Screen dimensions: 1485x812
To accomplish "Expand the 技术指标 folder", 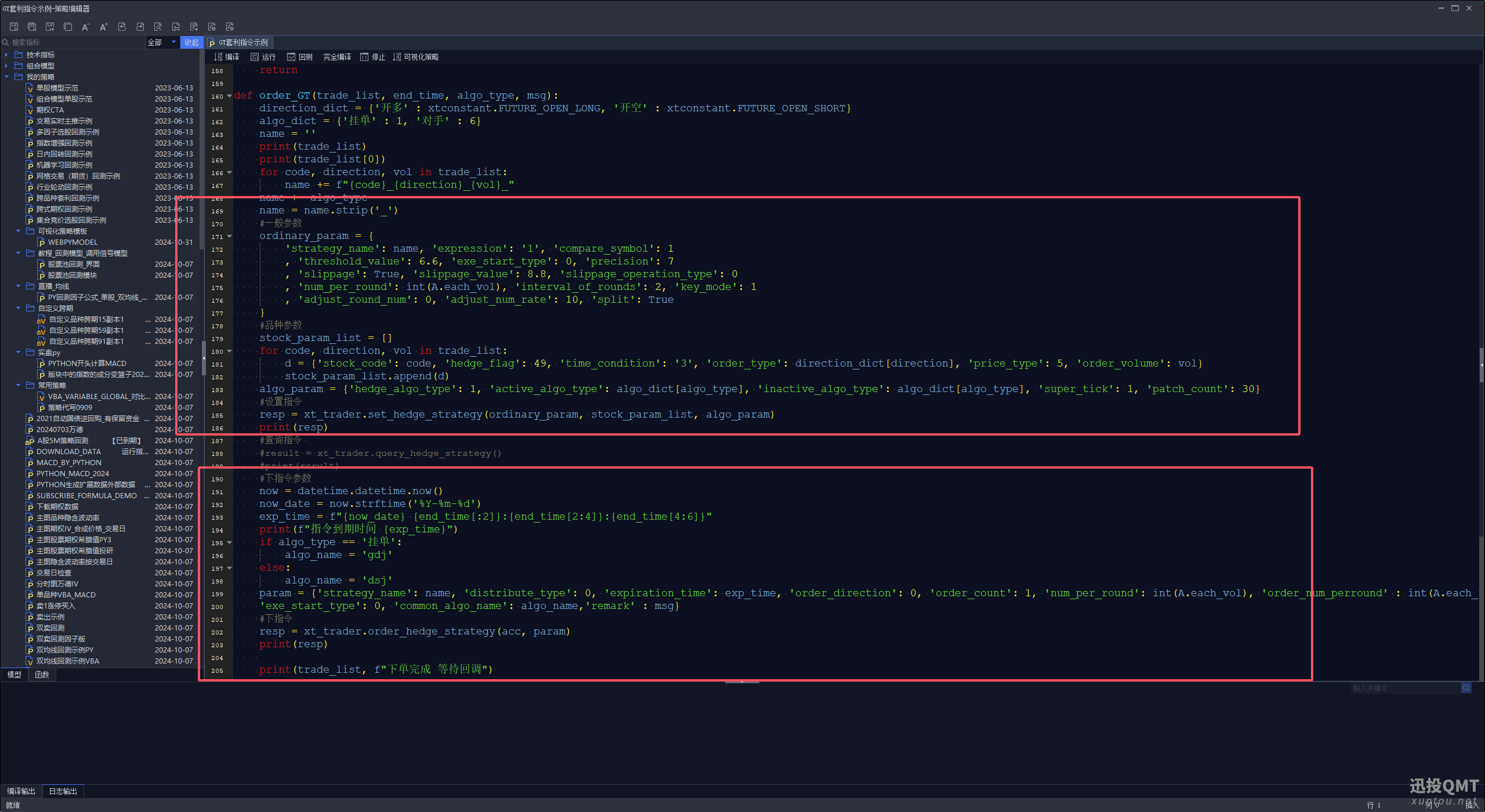I will click(6, 55).
